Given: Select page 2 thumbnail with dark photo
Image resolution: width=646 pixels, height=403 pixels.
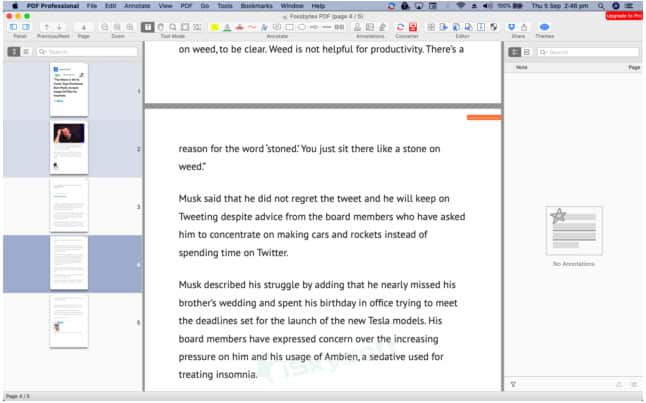Looking at the screenshot, I should (69, 147).
